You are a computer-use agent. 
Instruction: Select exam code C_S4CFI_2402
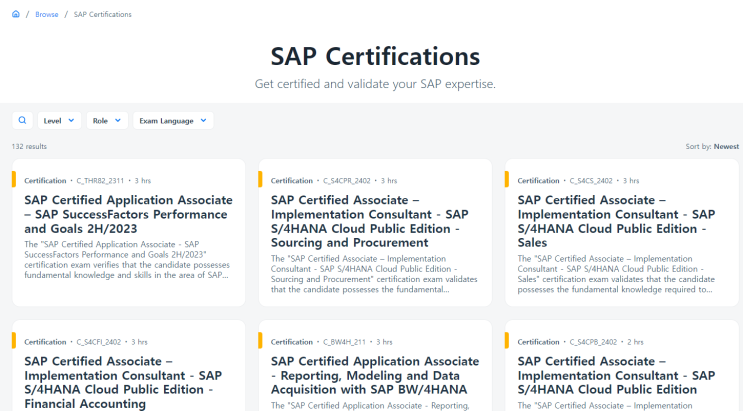[x=99, y=342]
